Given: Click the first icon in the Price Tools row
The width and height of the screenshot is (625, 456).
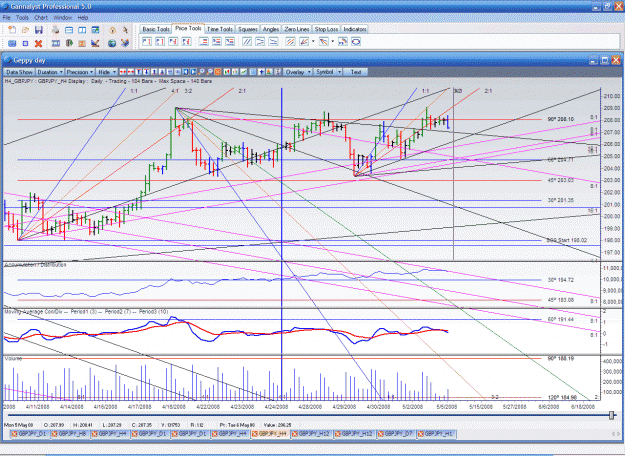Looking at the screenshot, I should 147,41.
